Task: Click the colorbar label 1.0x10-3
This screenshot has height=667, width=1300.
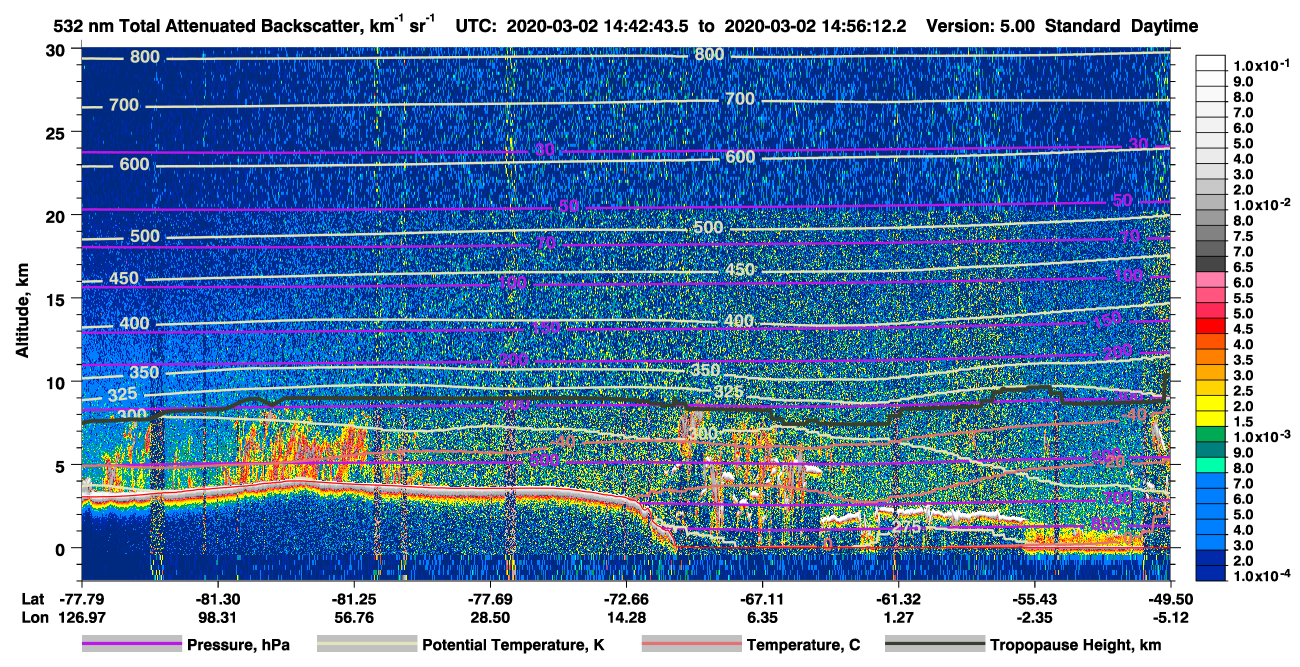Action: (x=1262, y=436)
